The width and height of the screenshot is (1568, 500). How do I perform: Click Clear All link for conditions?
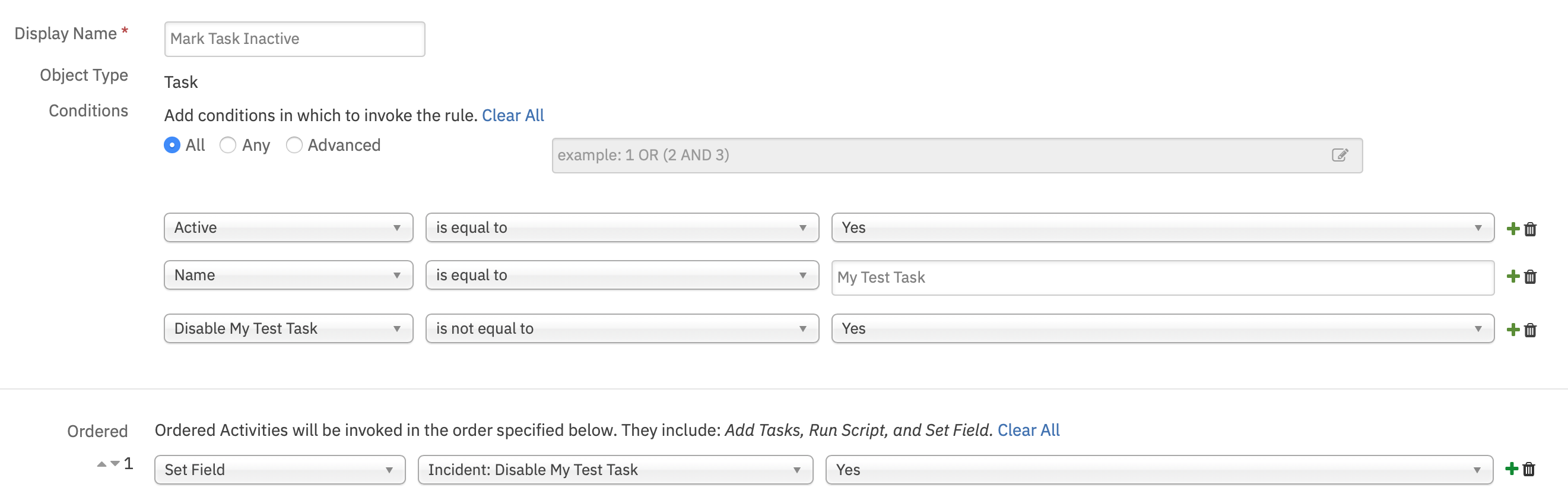point(513,116)
